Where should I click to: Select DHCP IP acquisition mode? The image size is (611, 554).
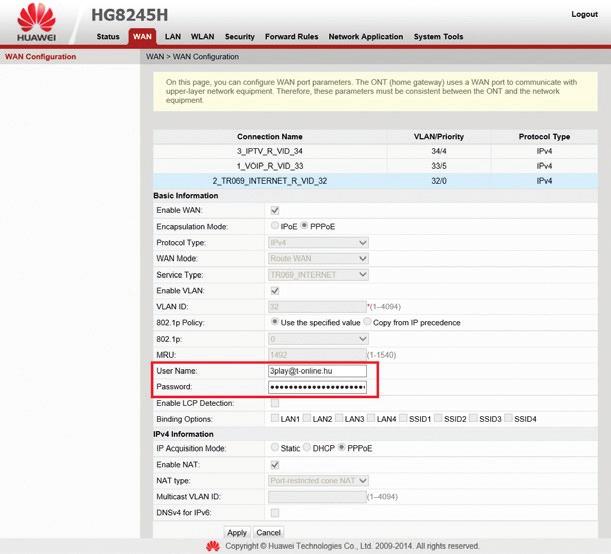click(307, 447)
